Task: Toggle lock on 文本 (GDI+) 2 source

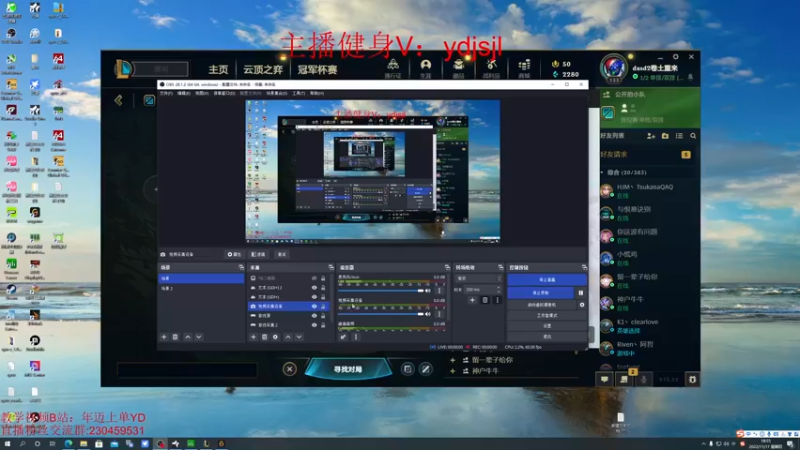Action: 323,288
